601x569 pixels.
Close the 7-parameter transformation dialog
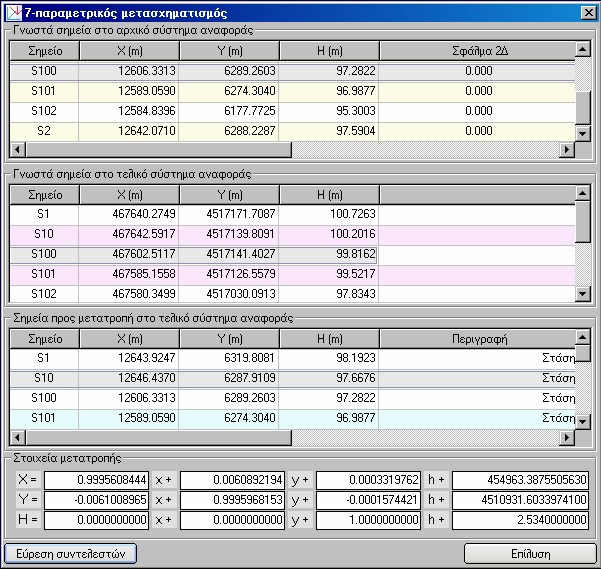(x=589, y=13)
